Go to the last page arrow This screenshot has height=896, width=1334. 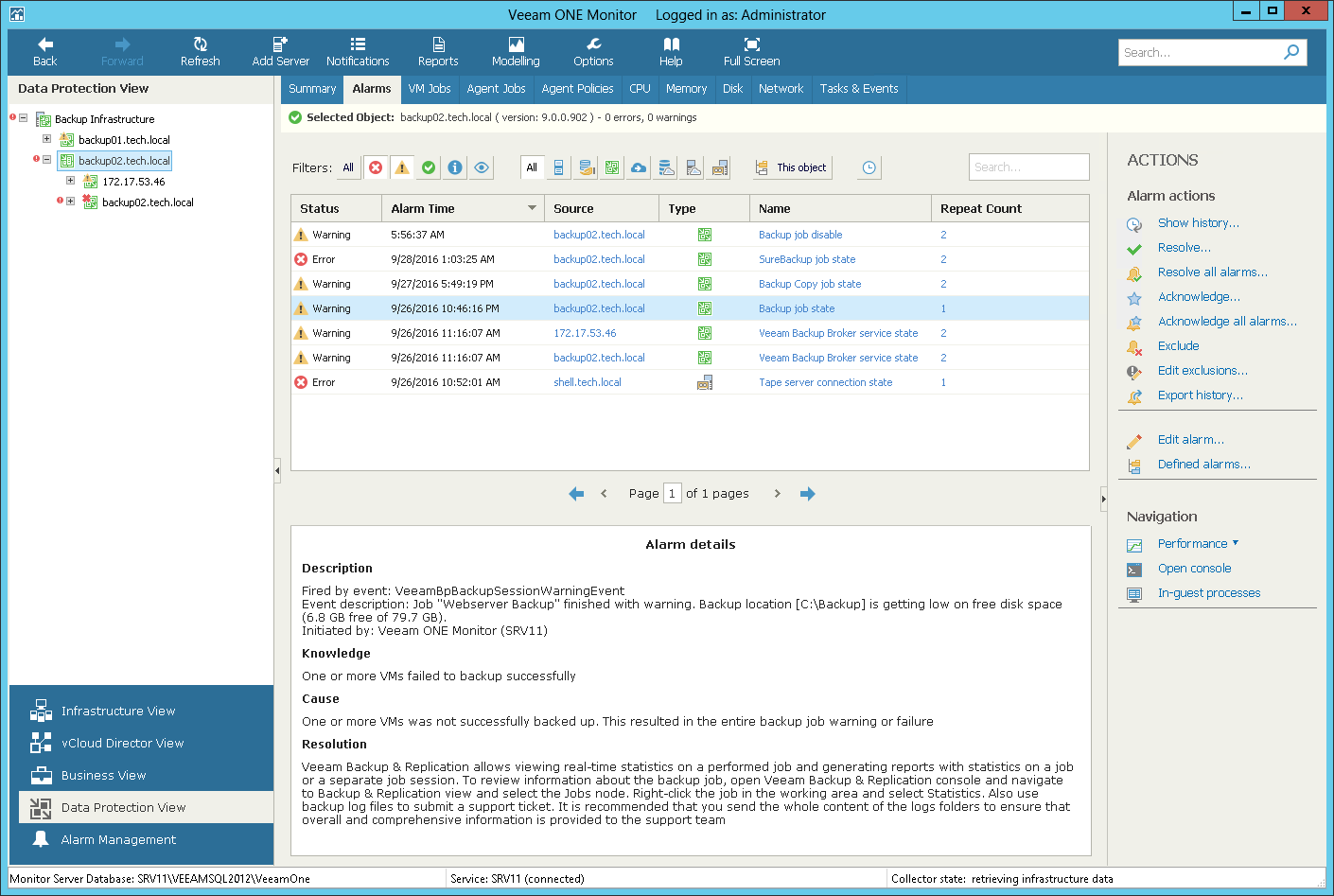tap(807, 494)
